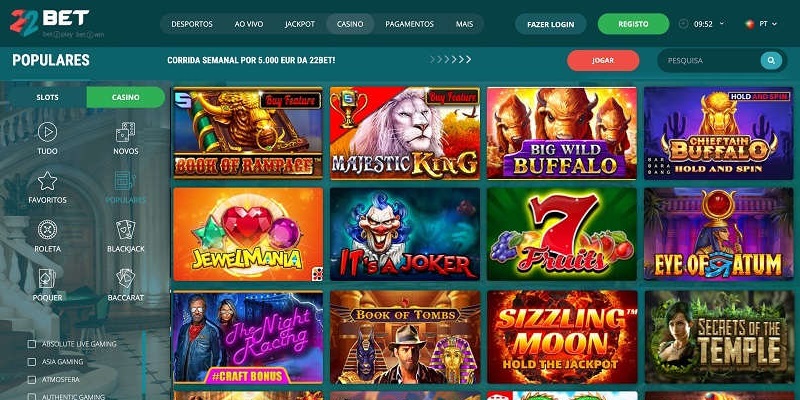Click the green Registo button

tap(633, 24)
